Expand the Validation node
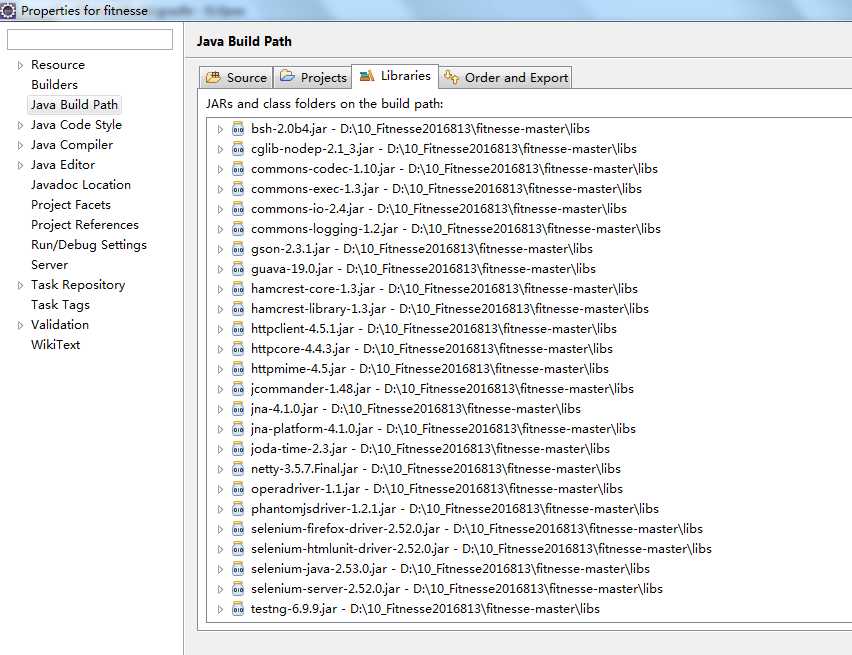Viewport: 852px width, 655px height. point(20,325)
